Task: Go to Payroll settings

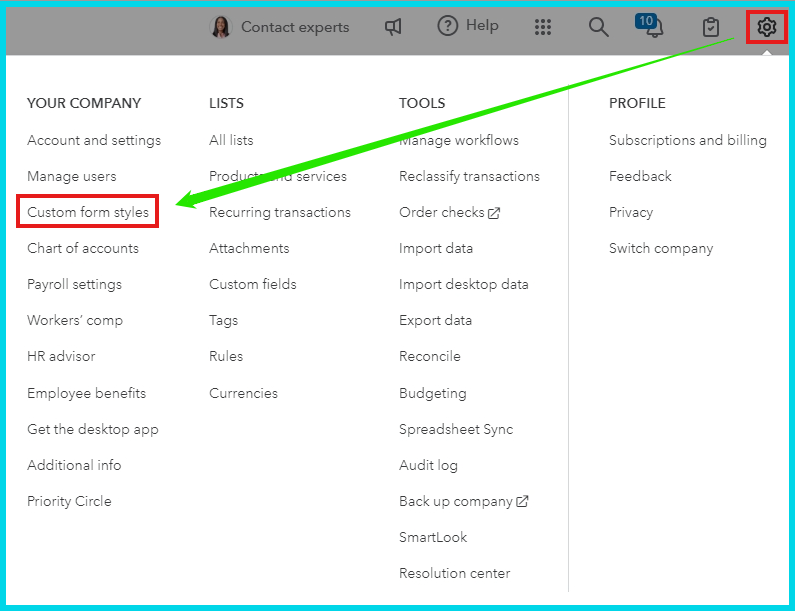Action: coord(75,284)
